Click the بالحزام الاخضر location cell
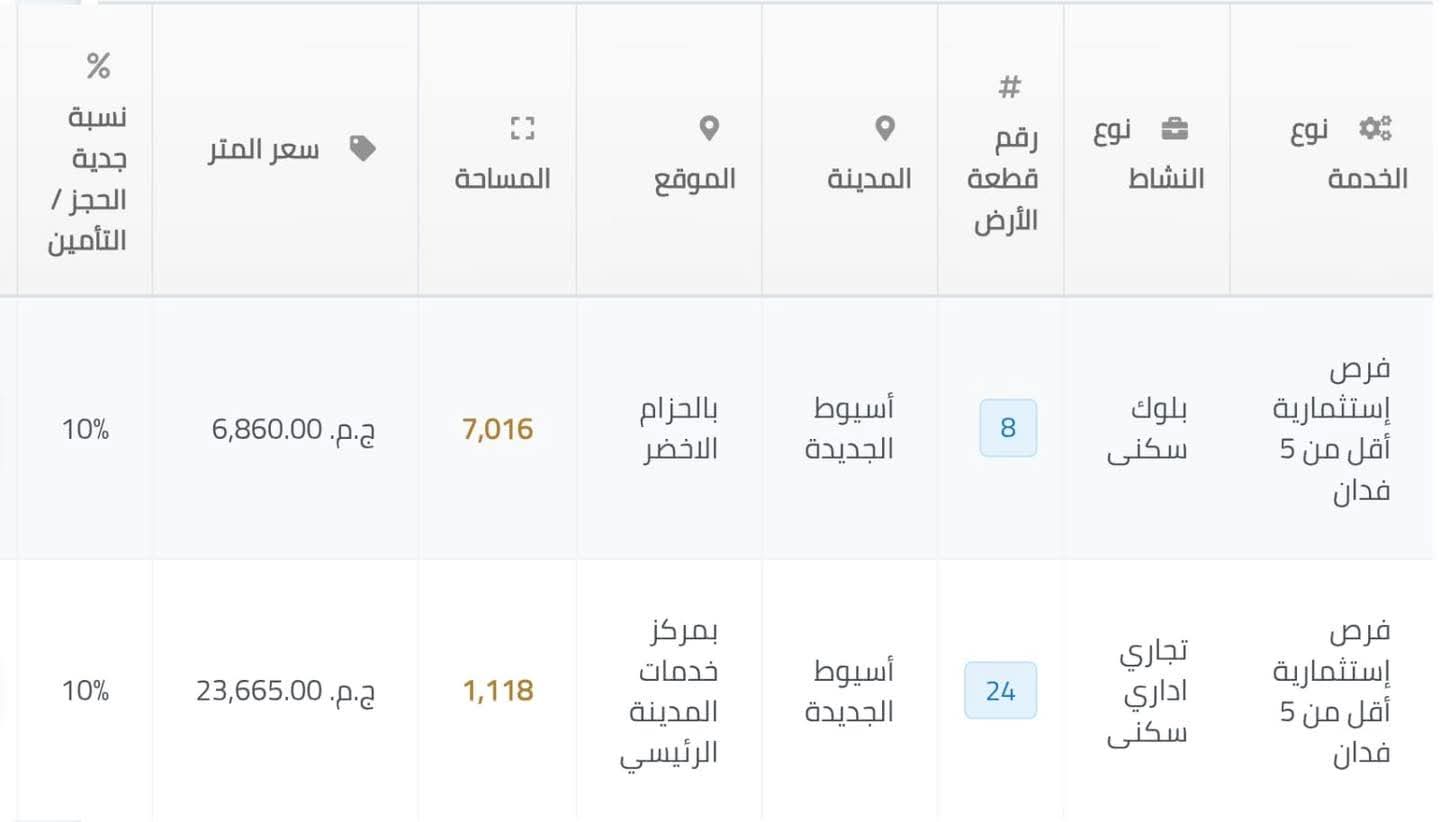The height and width of the screenshot is (822, 1440). (x=680, y=429)
